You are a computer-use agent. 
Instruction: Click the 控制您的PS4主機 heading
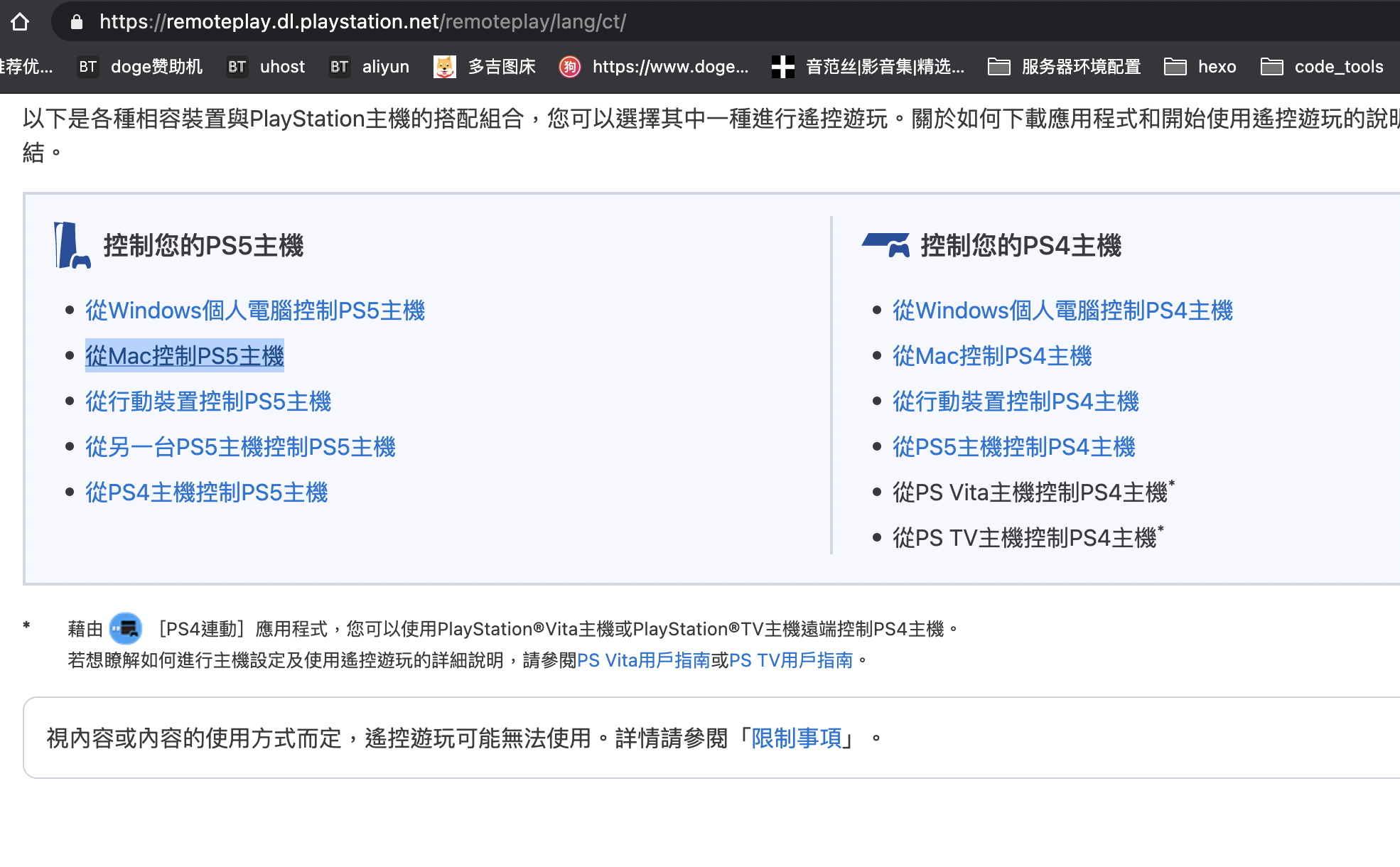pos(1021,246)
